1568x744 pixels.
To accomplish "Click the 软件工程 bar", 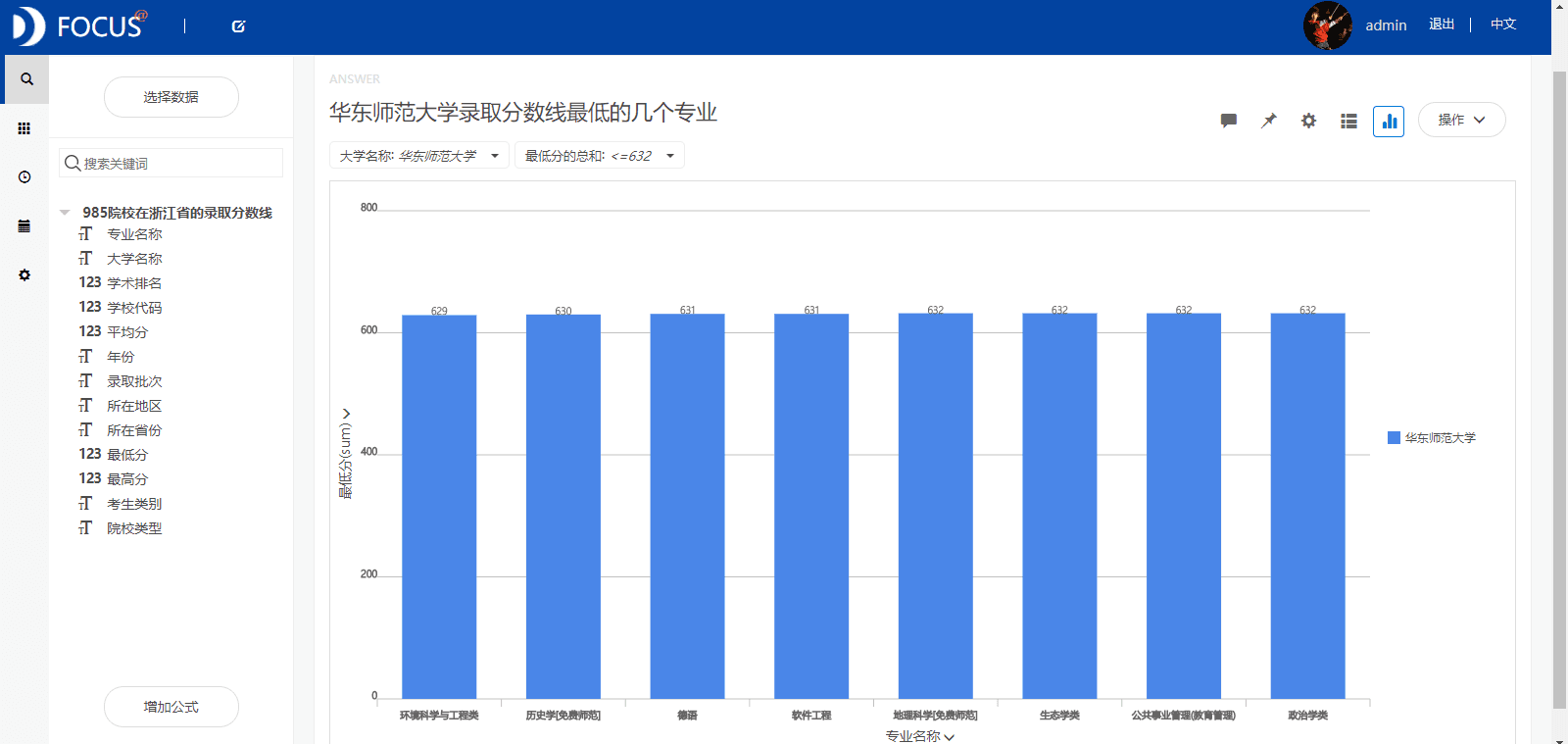I will (x=811, y=506).
